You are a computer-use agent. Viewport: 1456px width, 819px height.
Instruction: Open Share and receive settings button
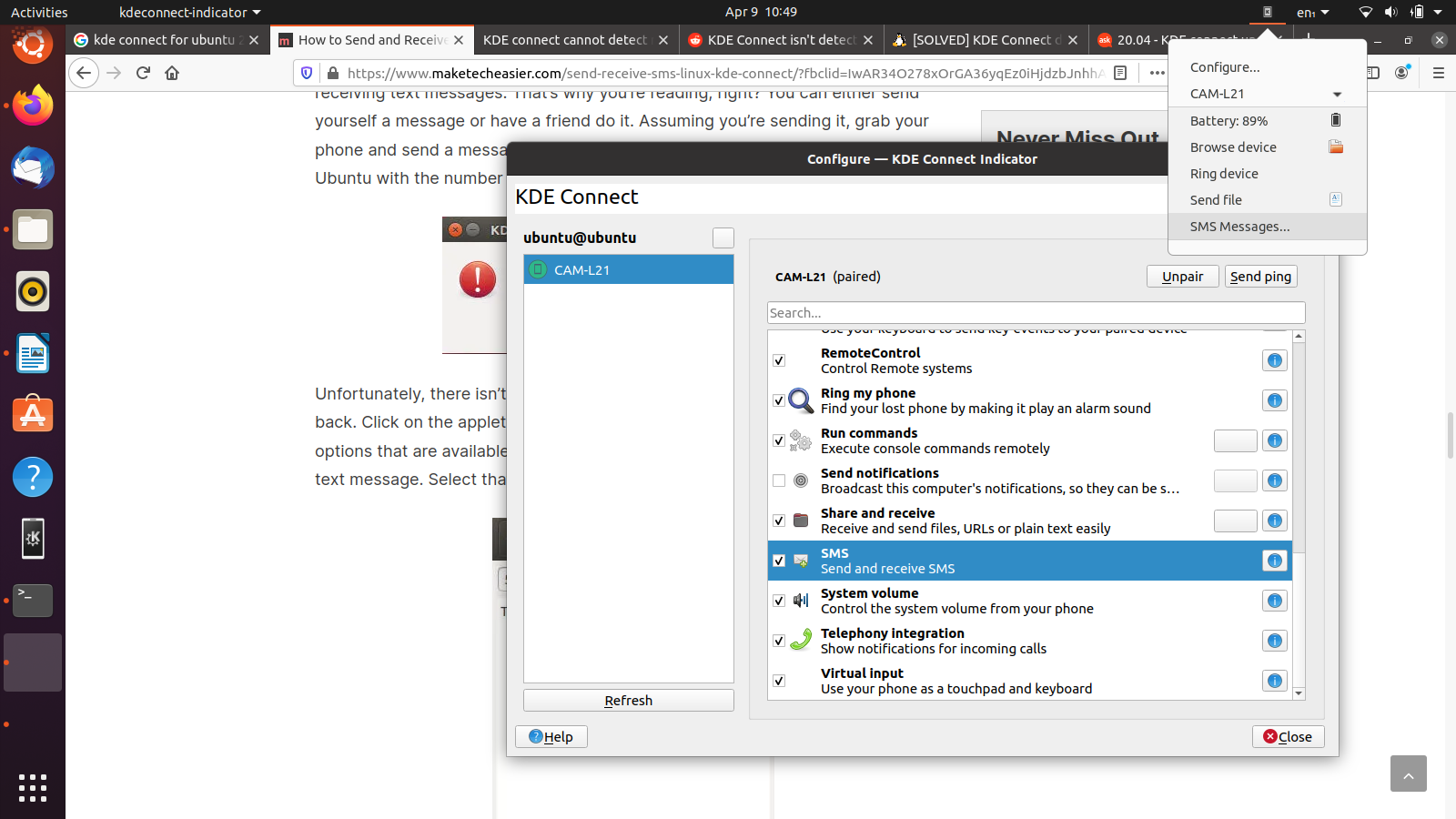pos(1236,521)
